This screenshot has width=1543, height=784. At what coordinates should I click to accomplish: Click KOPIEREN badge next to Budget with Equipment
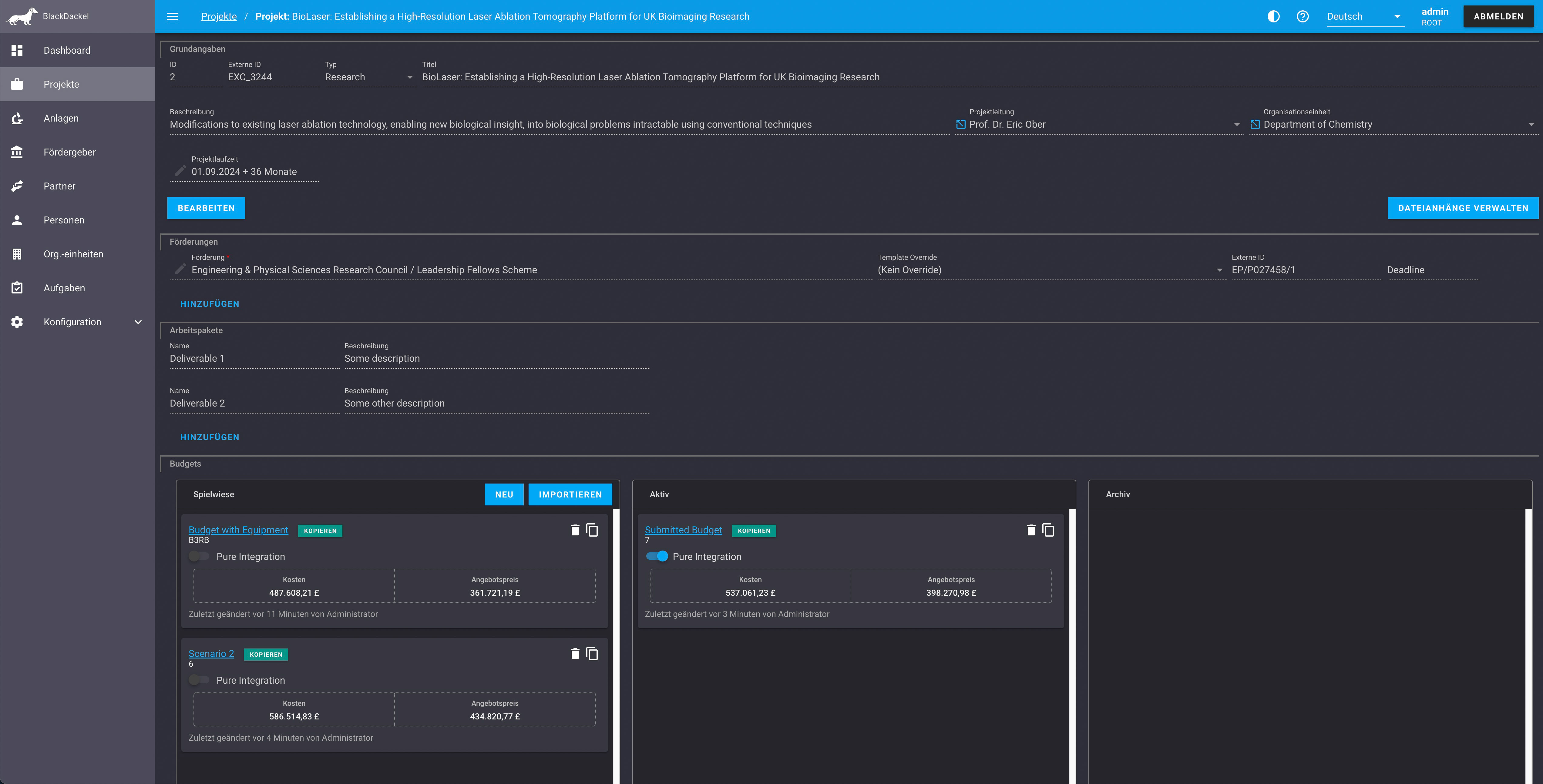point(320,531)
